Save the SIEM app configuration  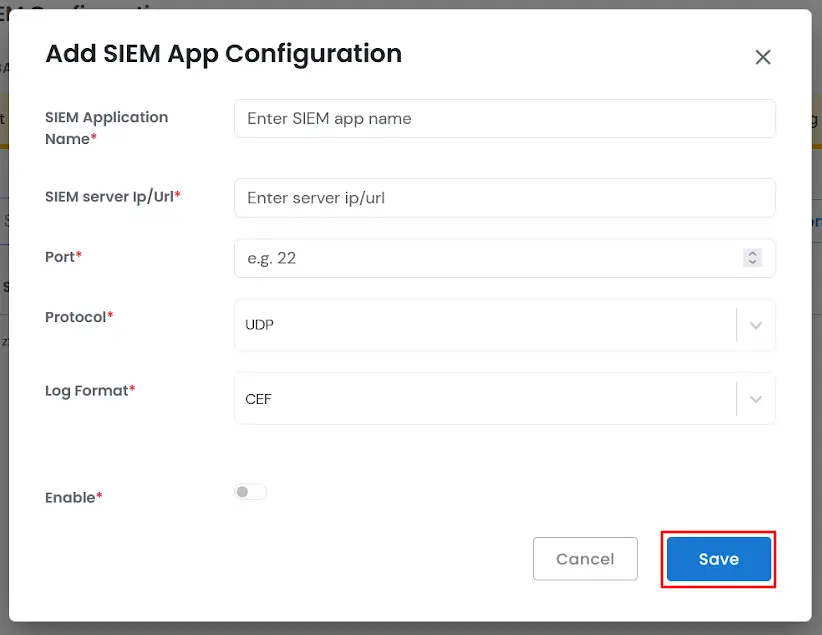click(x=718, y=559)
